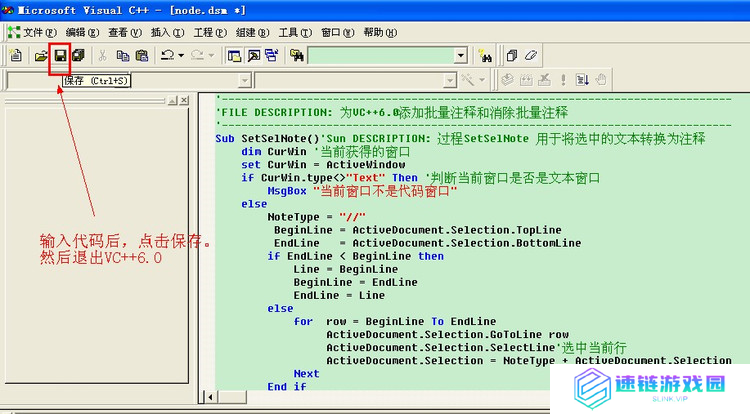This screenshot has height=414, width=750.
Task: Click the 'ActiveDocument.Selection.GoToLine row' line
Action: (447, 334)
